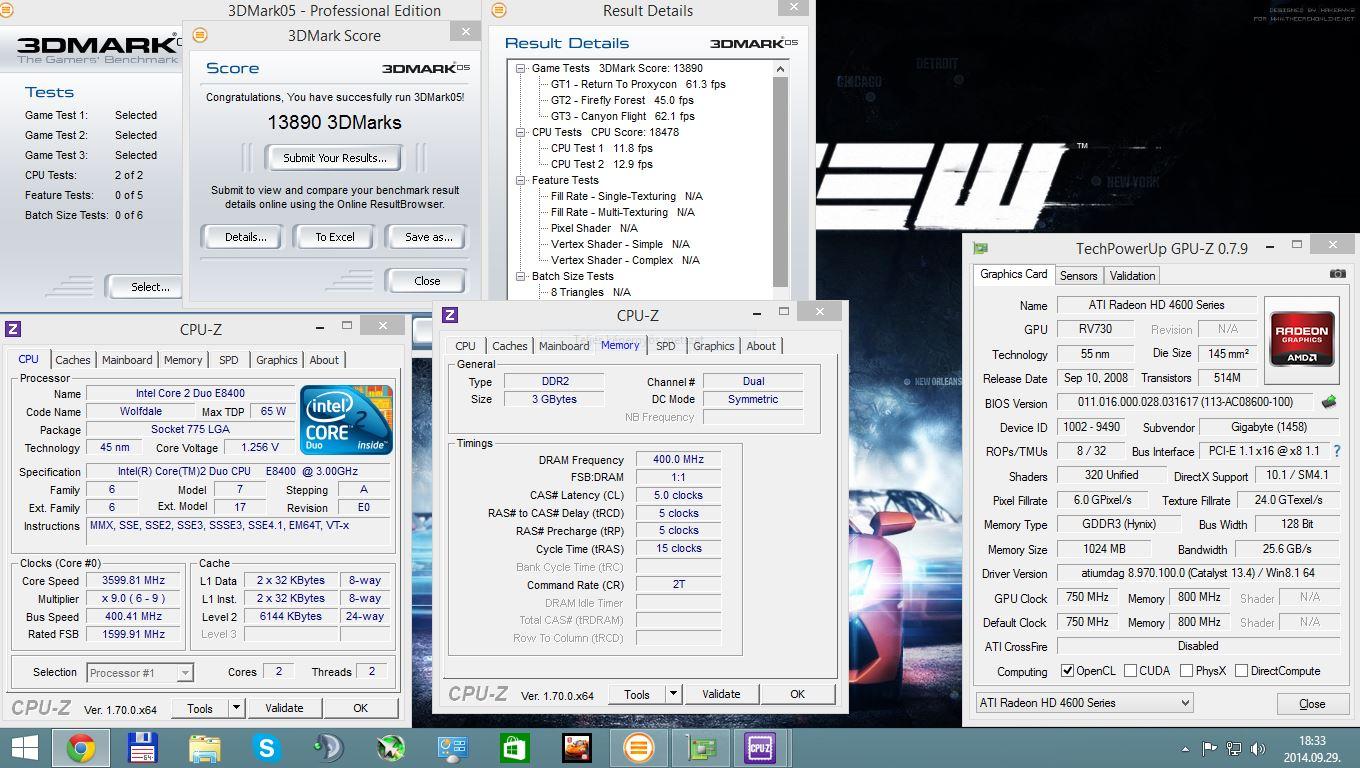Click the GPU-Z screenshot camera icon
Screen dimensions: 1360x768
pos(1337,274)
